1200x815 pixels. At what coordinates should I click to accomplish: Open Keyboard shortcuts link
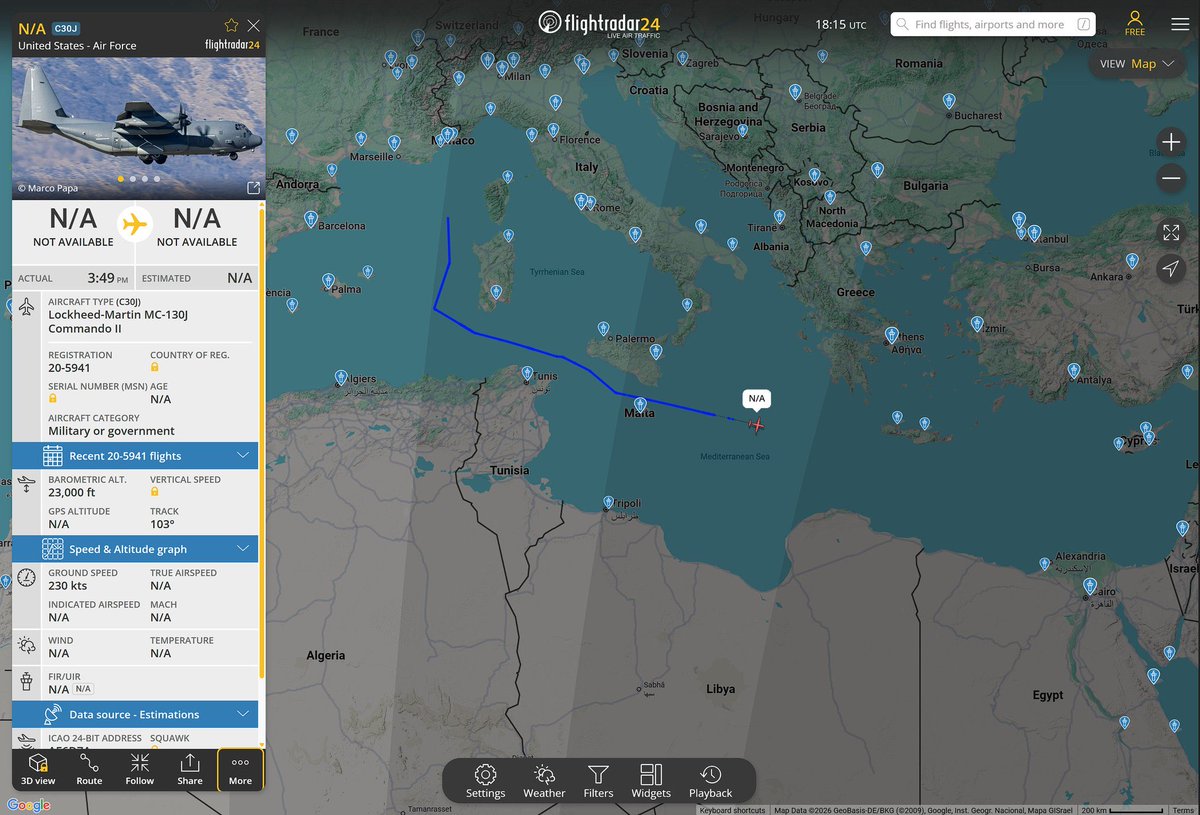click(x=730, y=810)
